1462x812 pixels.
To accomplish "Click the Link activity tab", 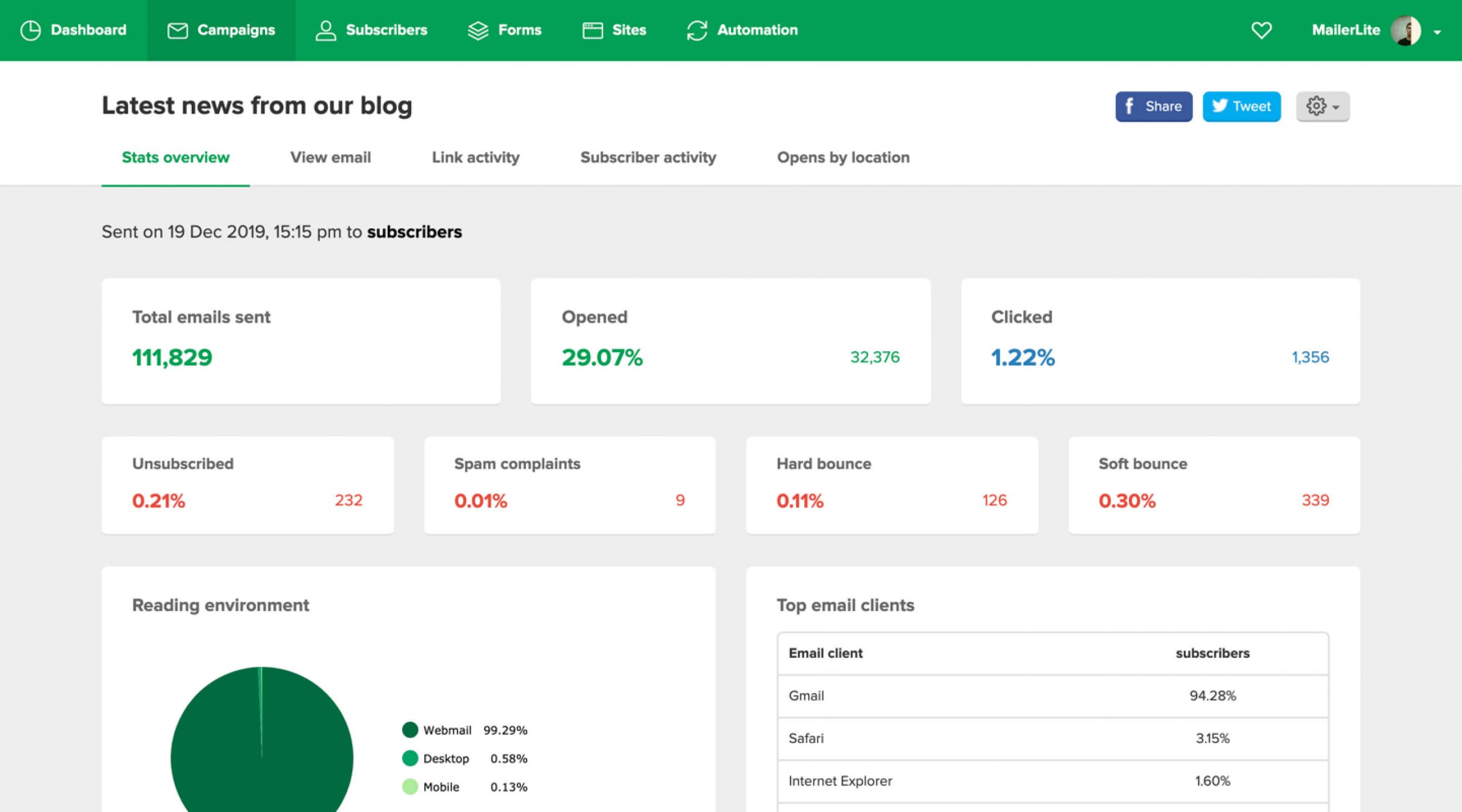I will (476, 158).
